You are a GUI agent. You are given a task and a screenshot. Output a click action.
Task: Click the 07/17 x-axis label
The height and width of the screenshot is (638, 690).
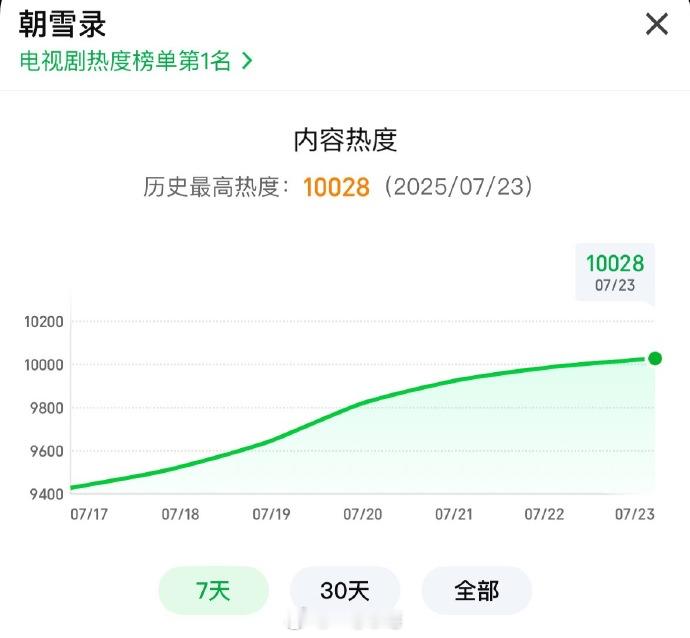pos(89,514)
